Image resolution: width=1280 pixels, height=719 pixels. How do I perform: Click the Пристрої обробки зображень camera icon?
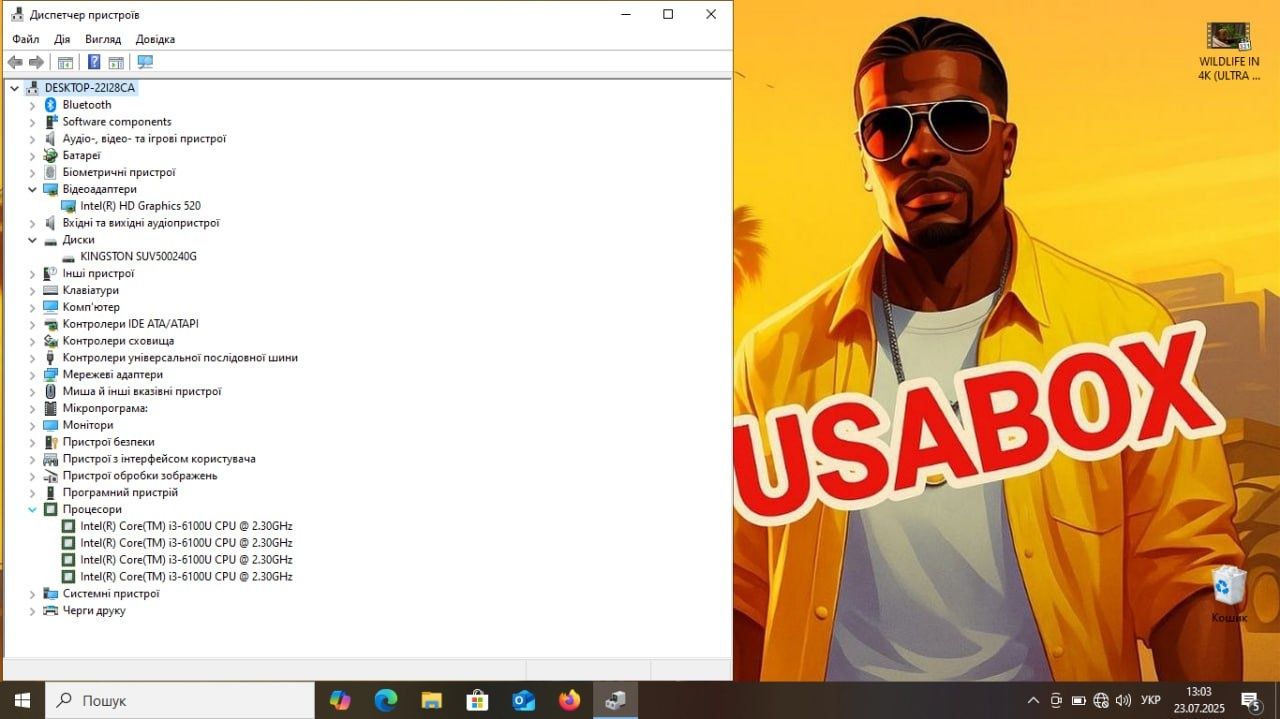51,475
